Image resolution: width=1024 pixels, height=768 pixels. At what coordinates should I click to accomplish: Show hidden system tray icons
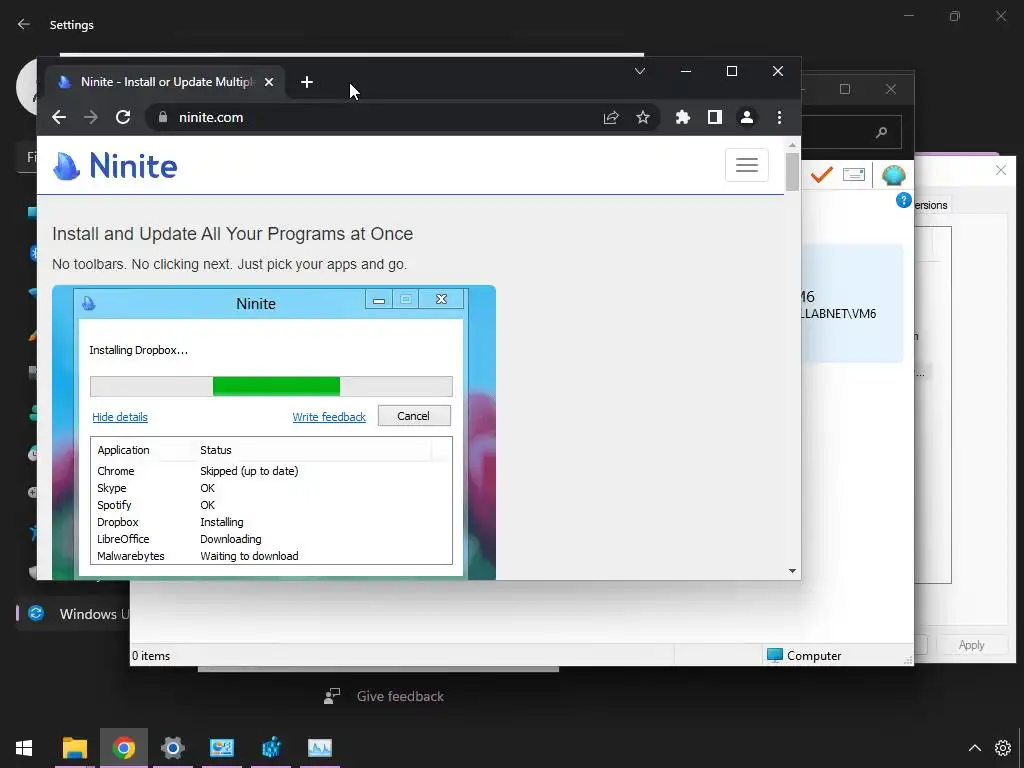point(974,748)
